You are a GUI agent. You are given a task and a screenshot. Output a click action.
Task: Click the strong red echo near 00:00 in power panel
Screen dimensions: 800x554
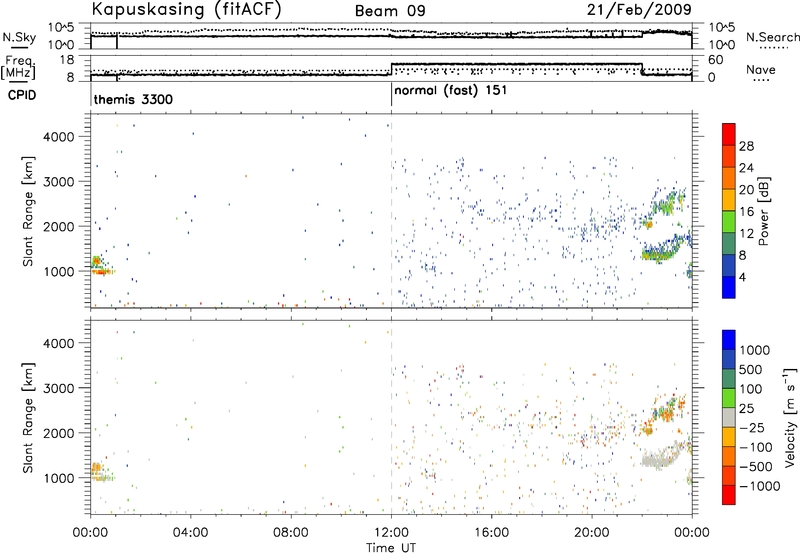[101, 272]
